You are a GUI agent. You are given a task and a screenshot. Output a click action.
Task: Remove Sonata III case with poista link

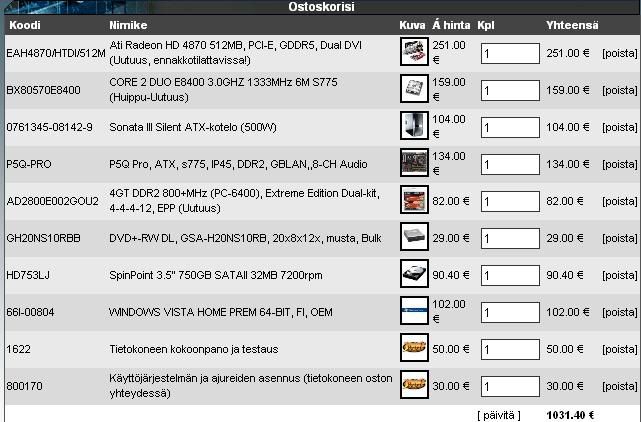(x=619, y=127)
